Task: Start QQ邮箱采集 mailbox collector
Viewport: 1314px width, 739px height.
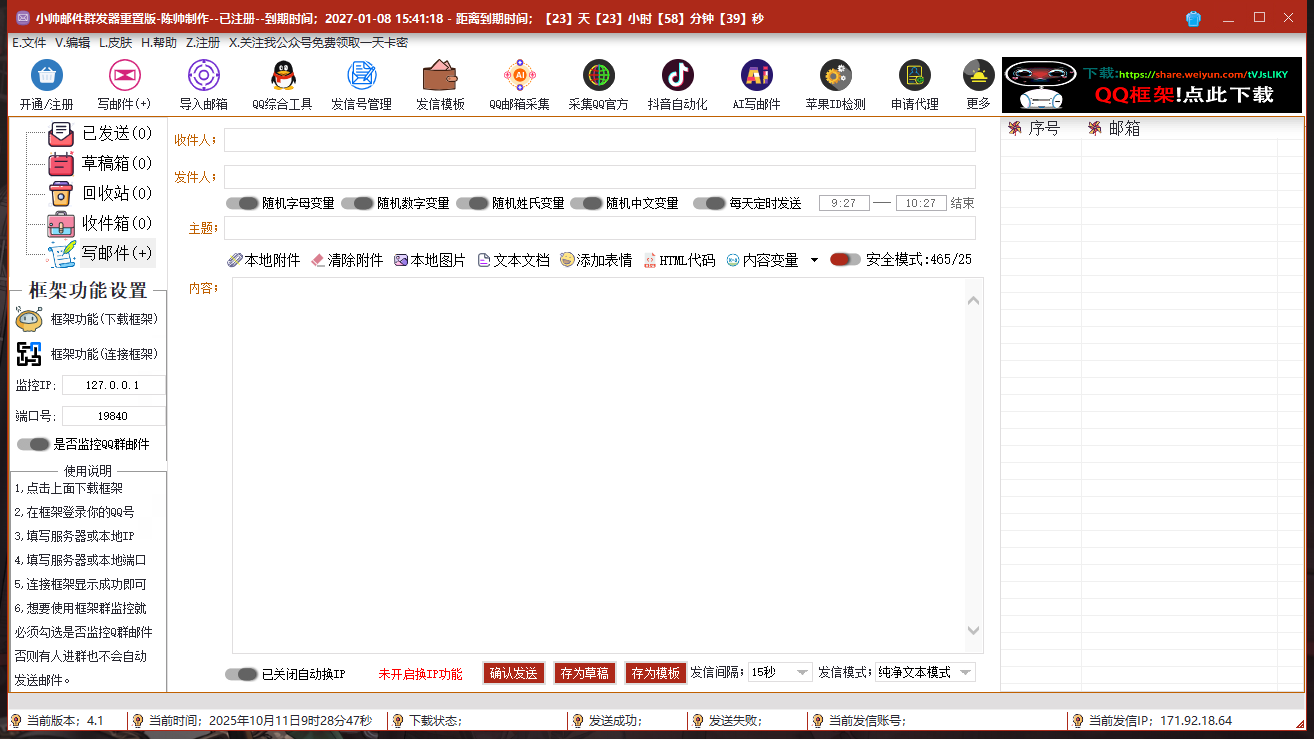Action: point(519,84)
